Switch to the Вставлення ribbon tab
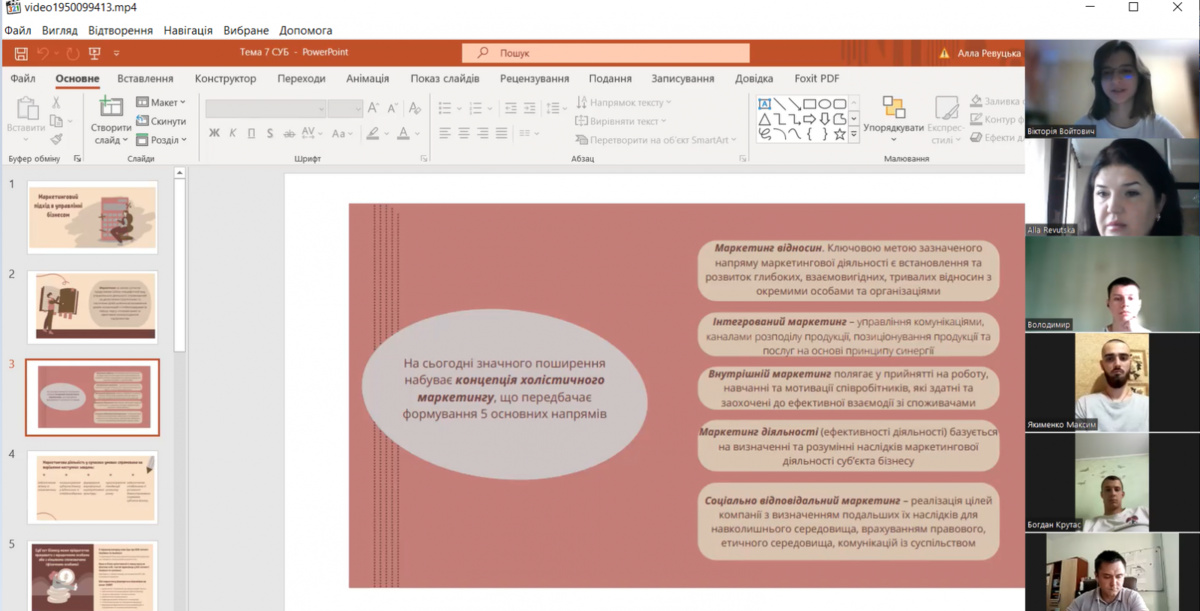This screenshot has height=611, width=1200. coord(145,79)
